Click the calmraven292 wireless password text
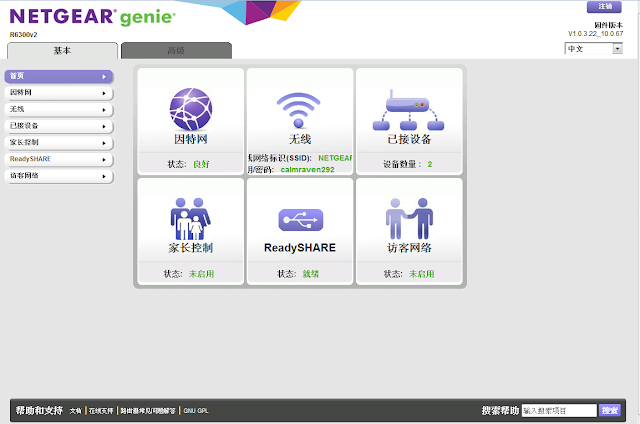 (307, 169)
